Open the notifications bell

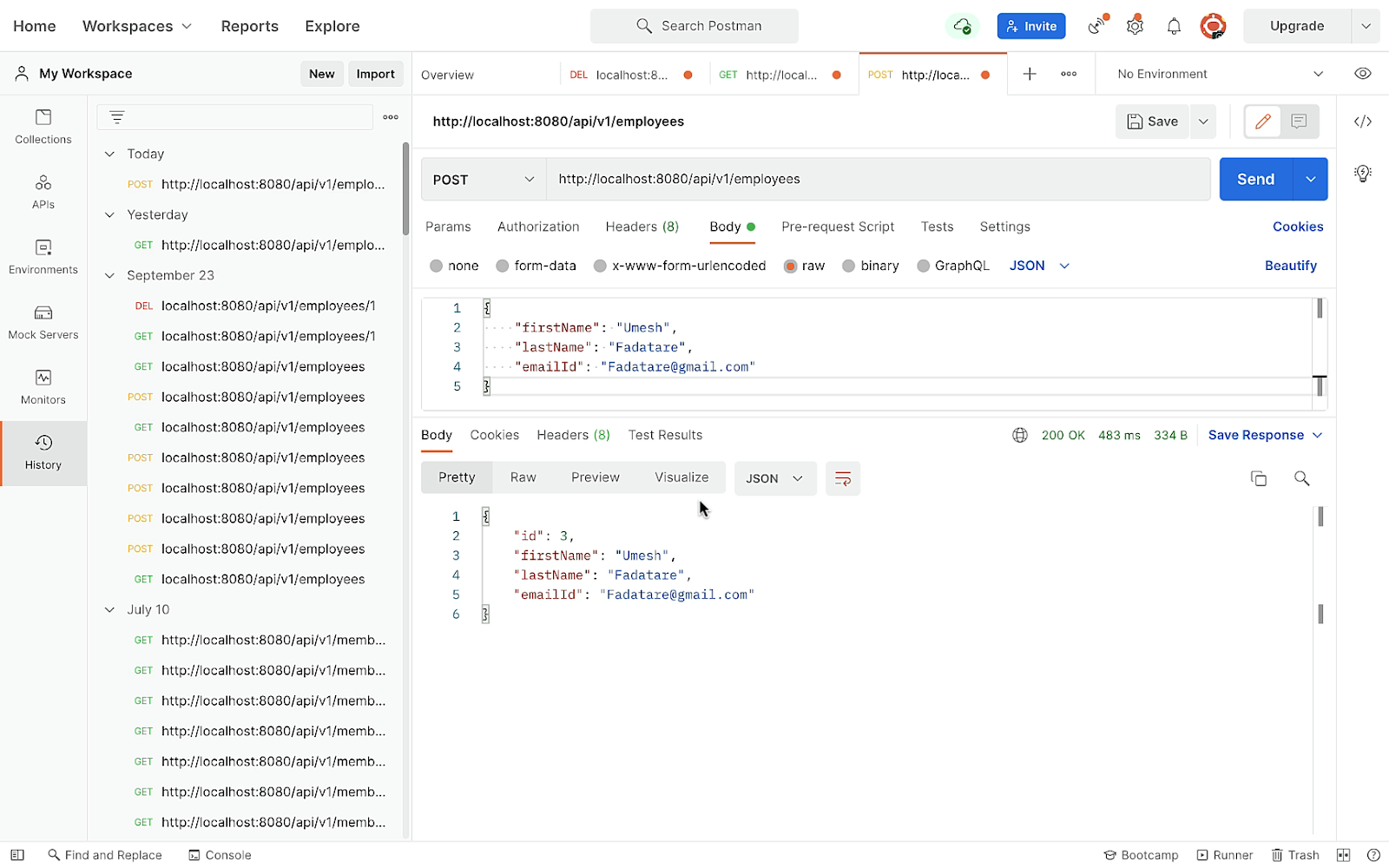1174,26
